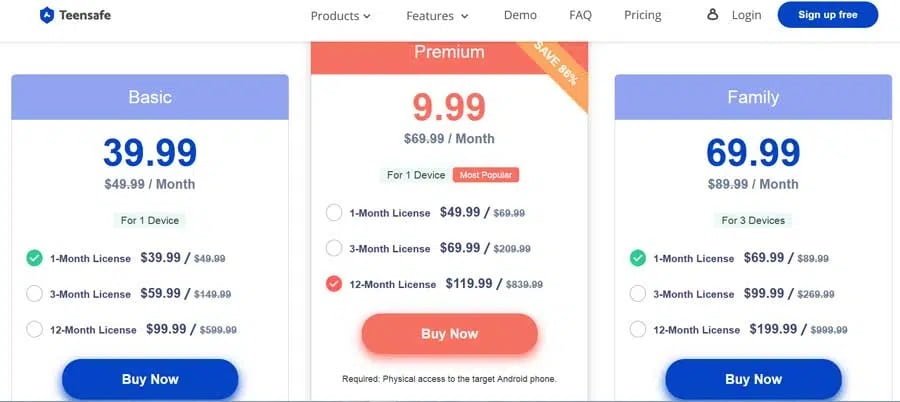Click the Teensafe shield logo icon

[47, 16]
